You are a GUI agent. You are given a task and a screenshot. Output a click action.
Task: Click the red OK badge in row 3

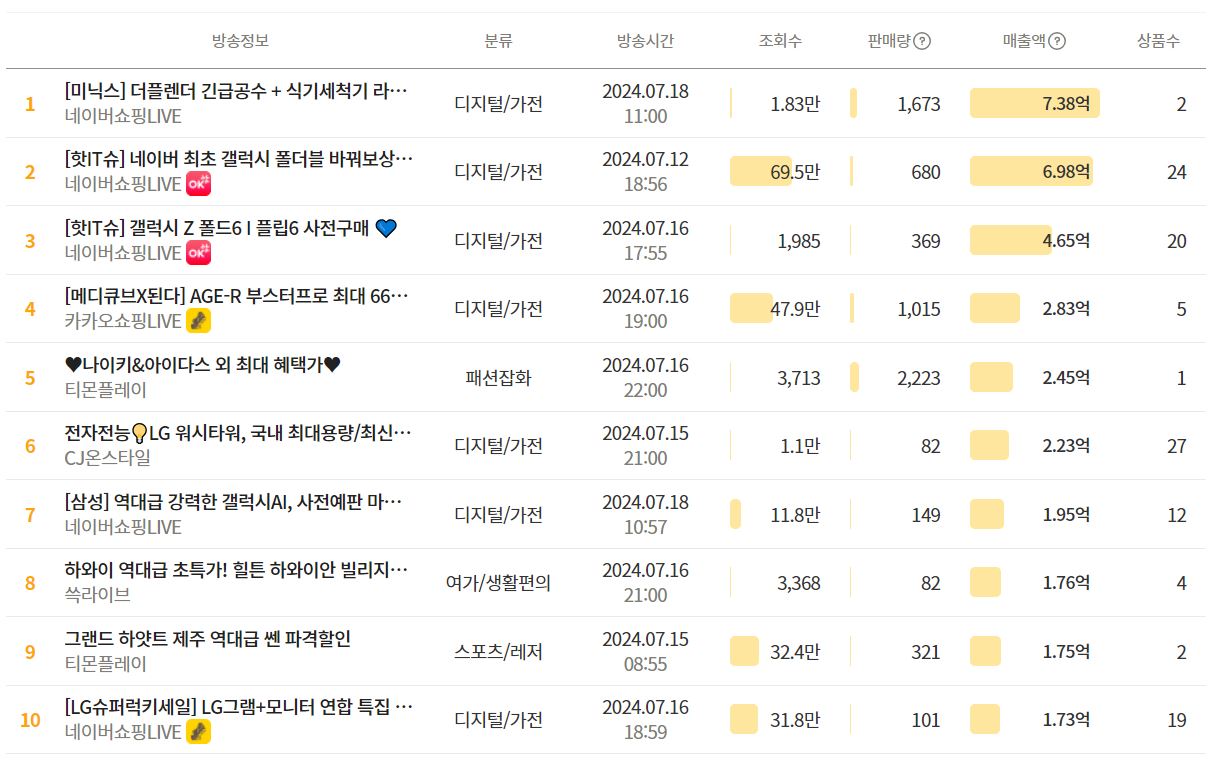(x=199, y=253)
